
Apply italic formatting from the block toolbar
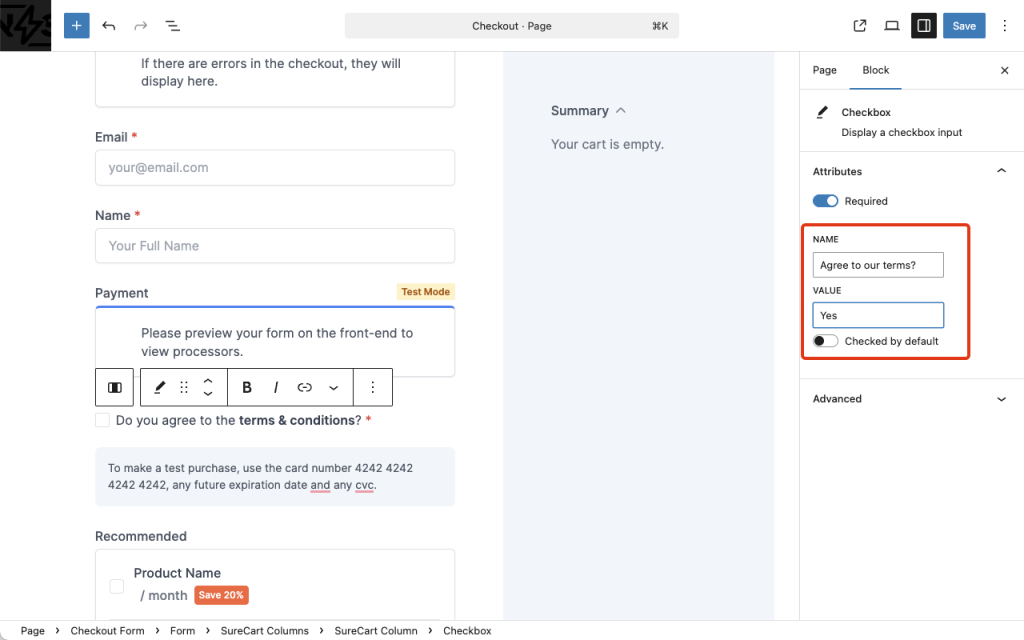275,387
